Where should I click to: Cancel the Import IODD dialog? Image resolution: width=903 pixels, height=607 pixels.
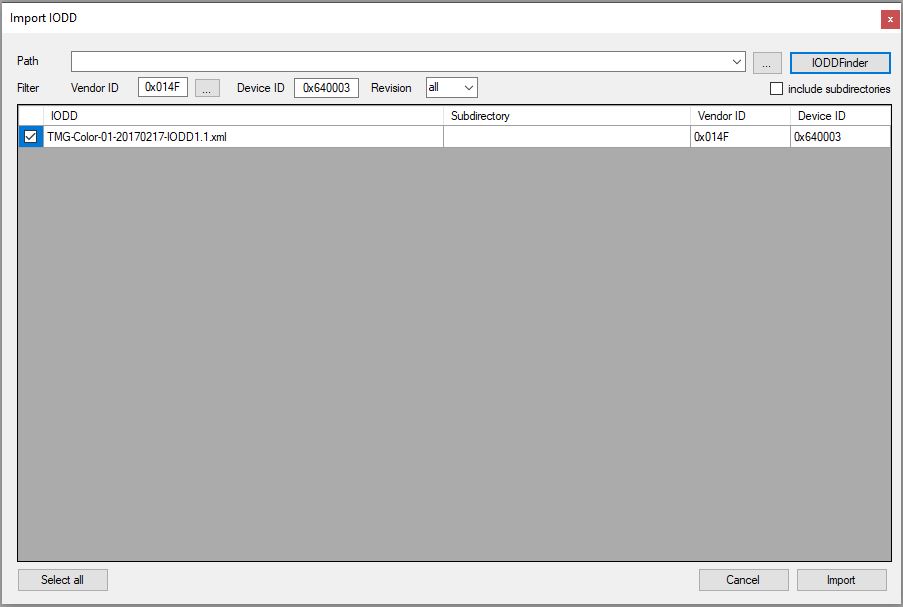(743, 579)
